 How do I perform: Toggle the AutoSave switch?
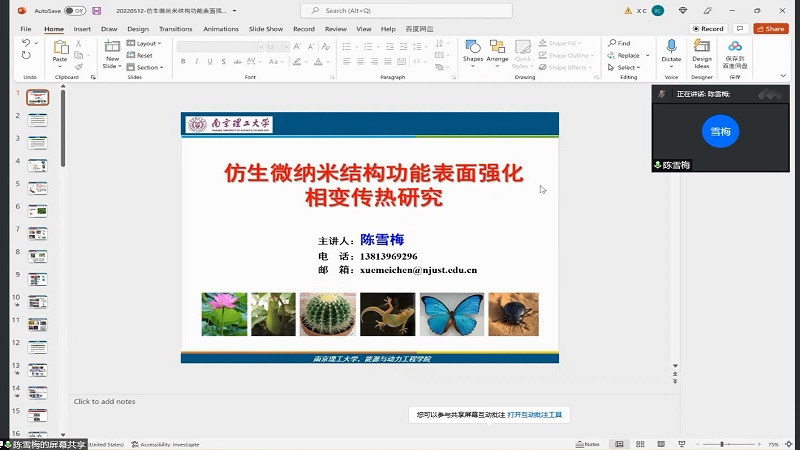pos(75,10)
